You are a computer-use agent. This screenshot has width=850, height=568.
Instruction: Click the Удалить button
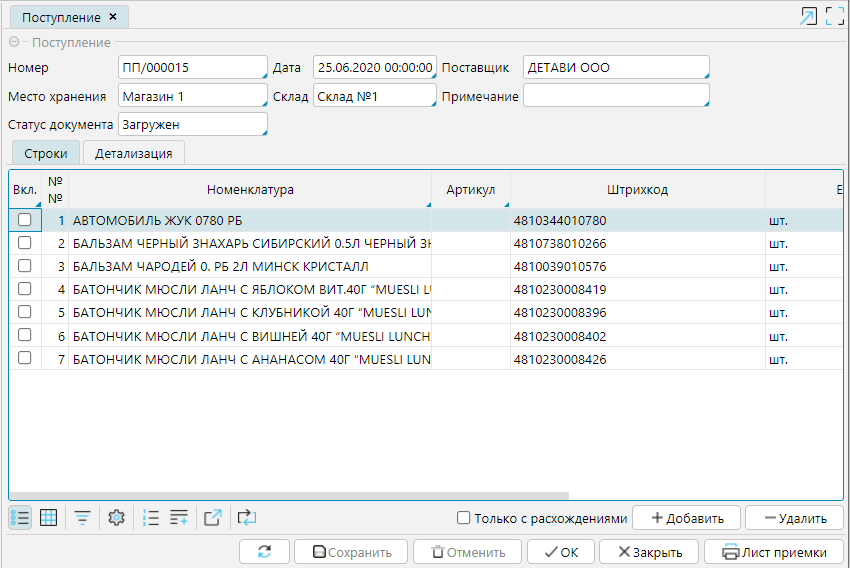pos(794,518)
